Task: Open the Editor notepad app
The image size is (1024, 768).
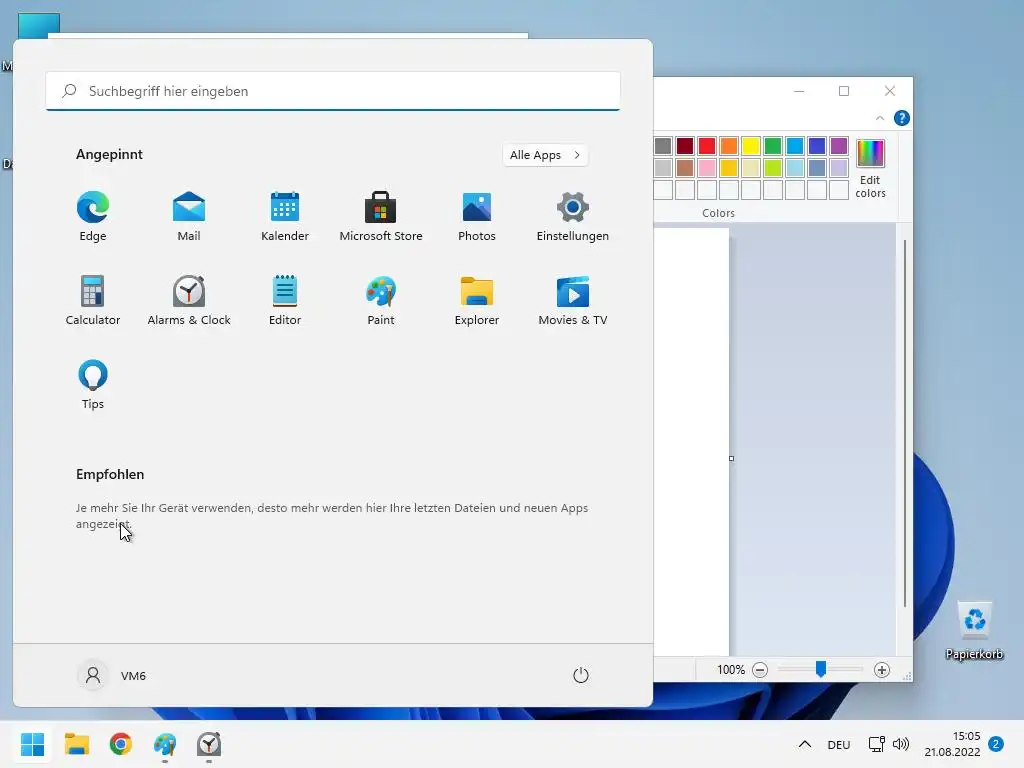Action: coord(285,300)
